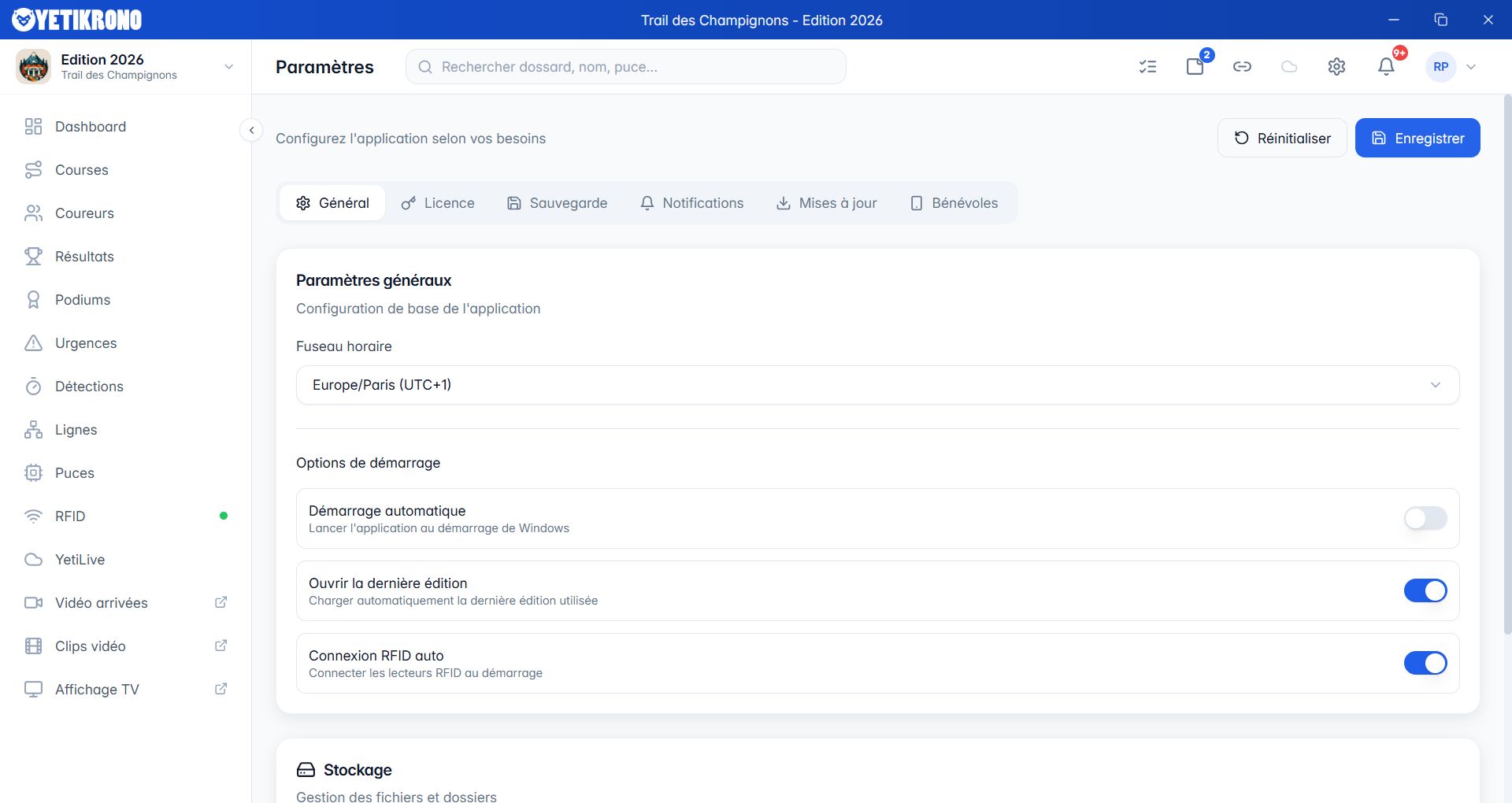Click the Rechercher dossard search field
Screen dimensions: 1512x803
pyautogui.click(x=626, y=67)
